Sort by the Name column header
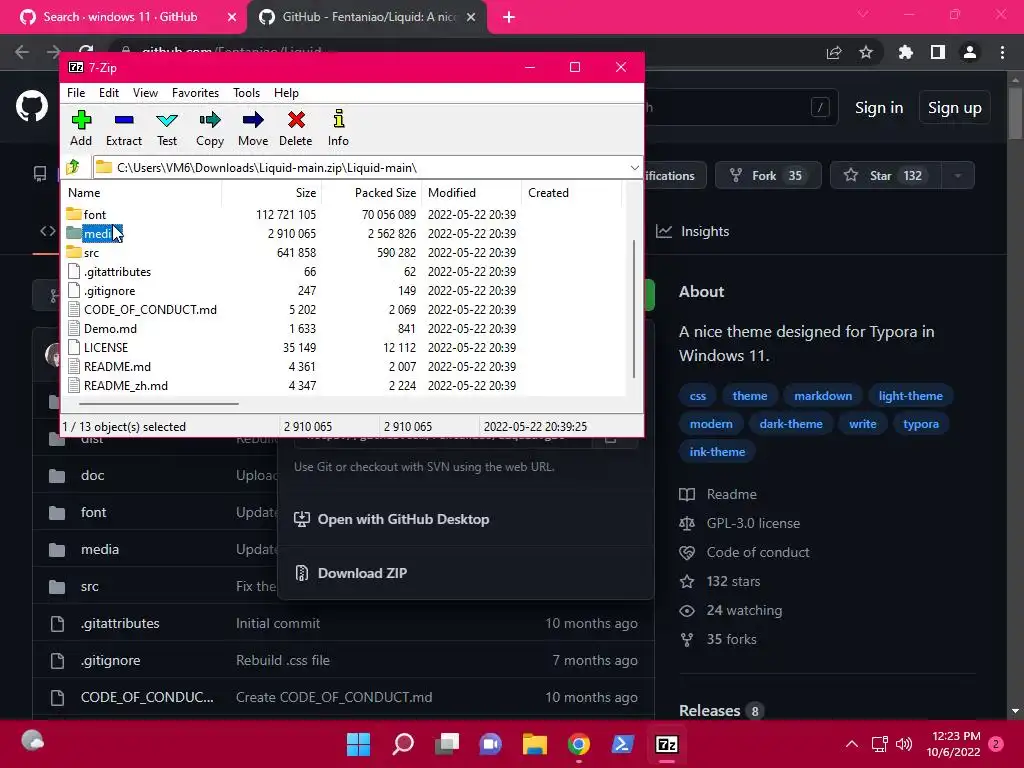 tap(142, 193)
